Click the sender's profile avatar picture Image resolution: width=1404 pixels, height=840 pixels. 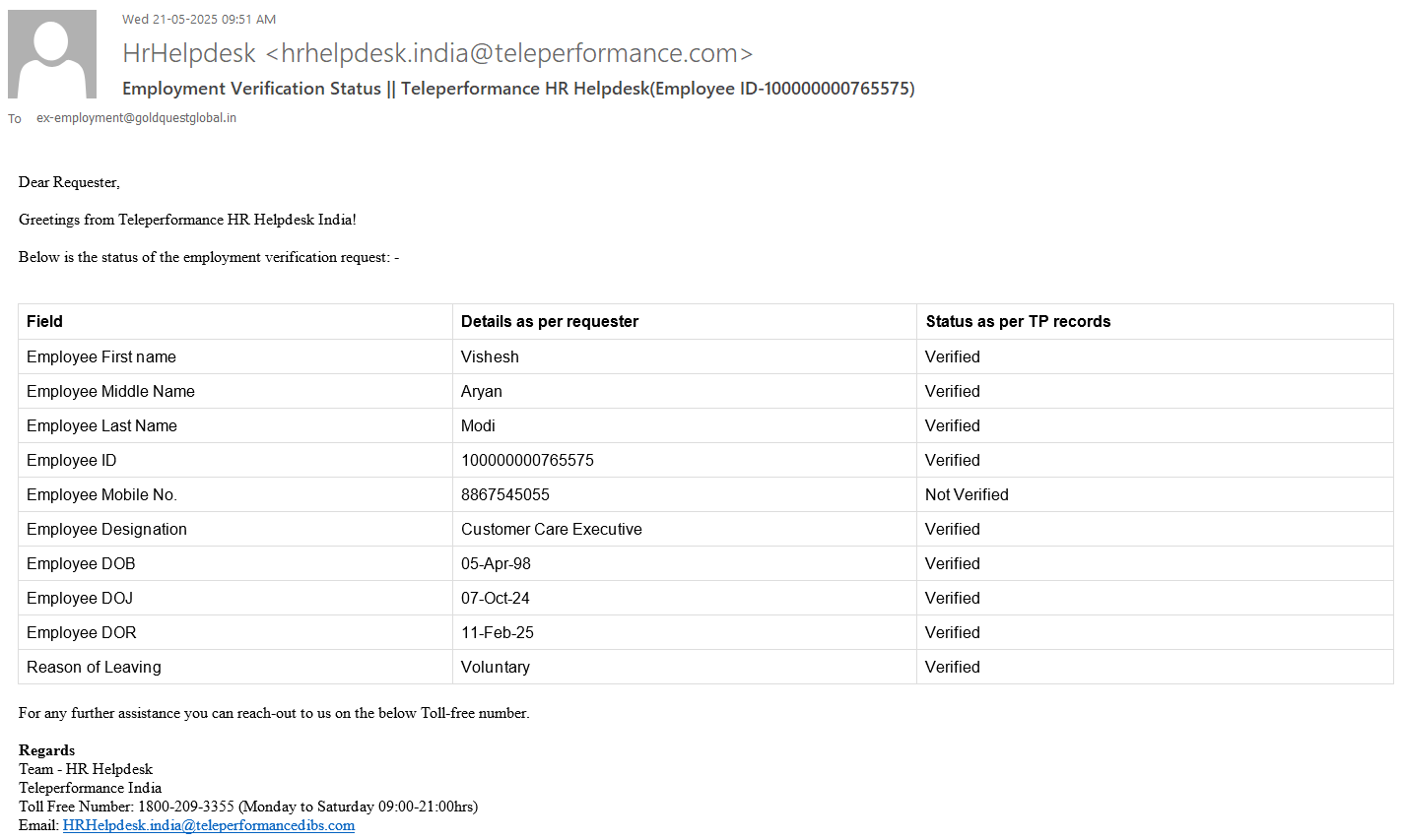52,54
